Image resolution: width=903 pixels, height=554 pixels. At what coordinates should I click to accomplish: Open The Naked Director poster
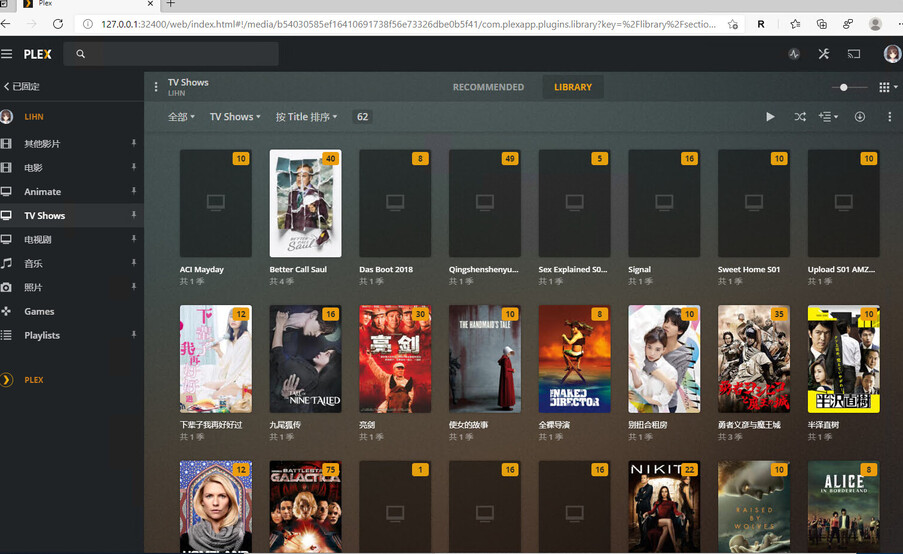coord(574,359)
